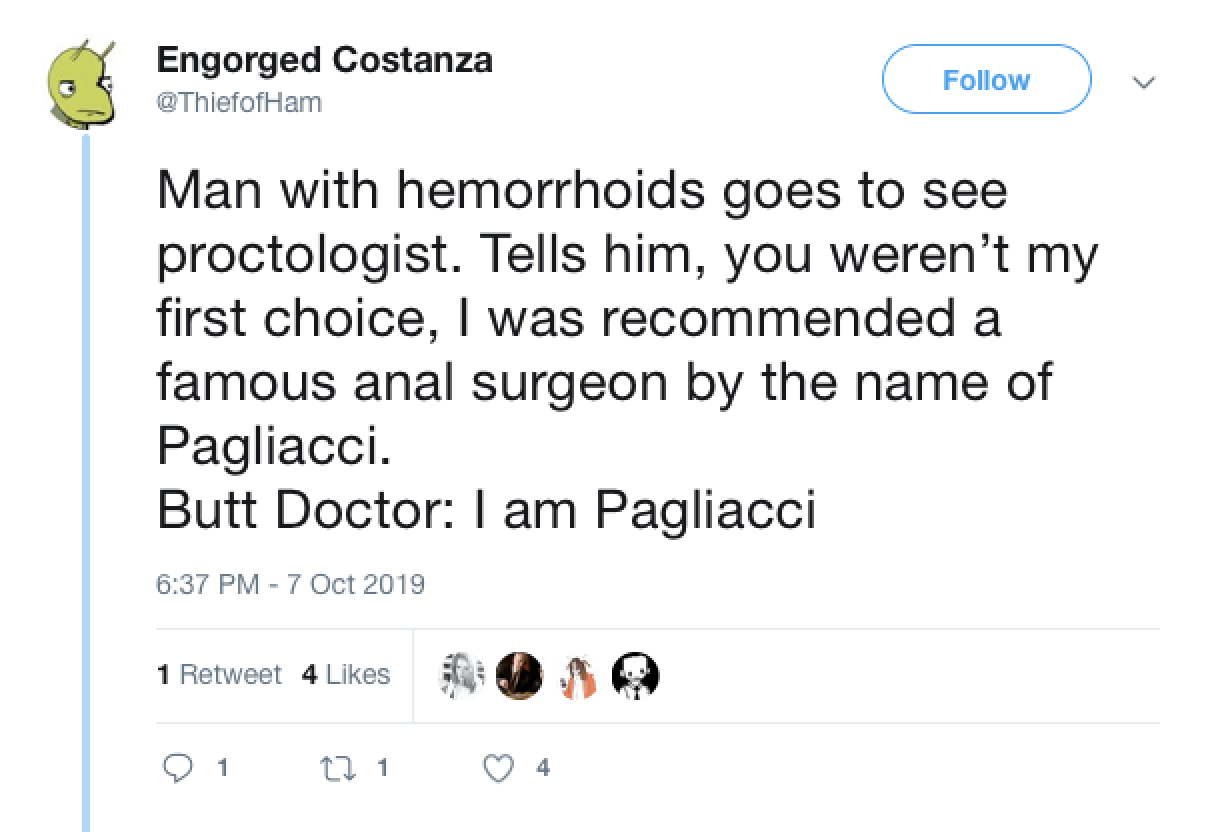Click the first liker's avatar thumbnail
This screenshot has height=832, width=1208.
[462, 675]
